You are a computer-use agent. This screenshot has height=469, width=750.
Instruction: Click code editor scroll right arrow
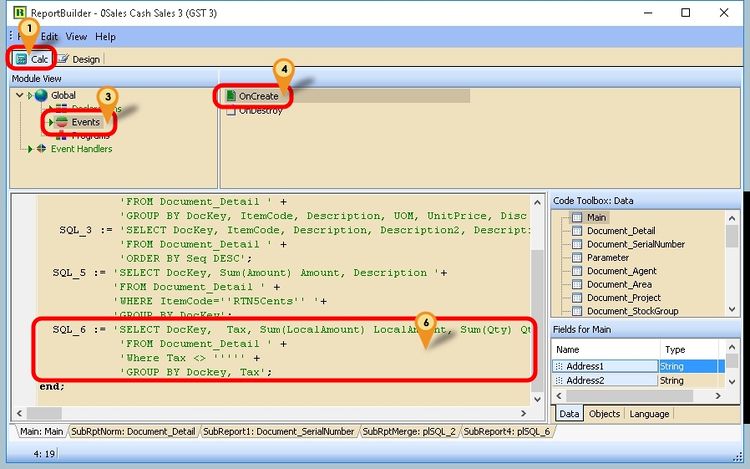pyautogui.click(x=523, y=413)
